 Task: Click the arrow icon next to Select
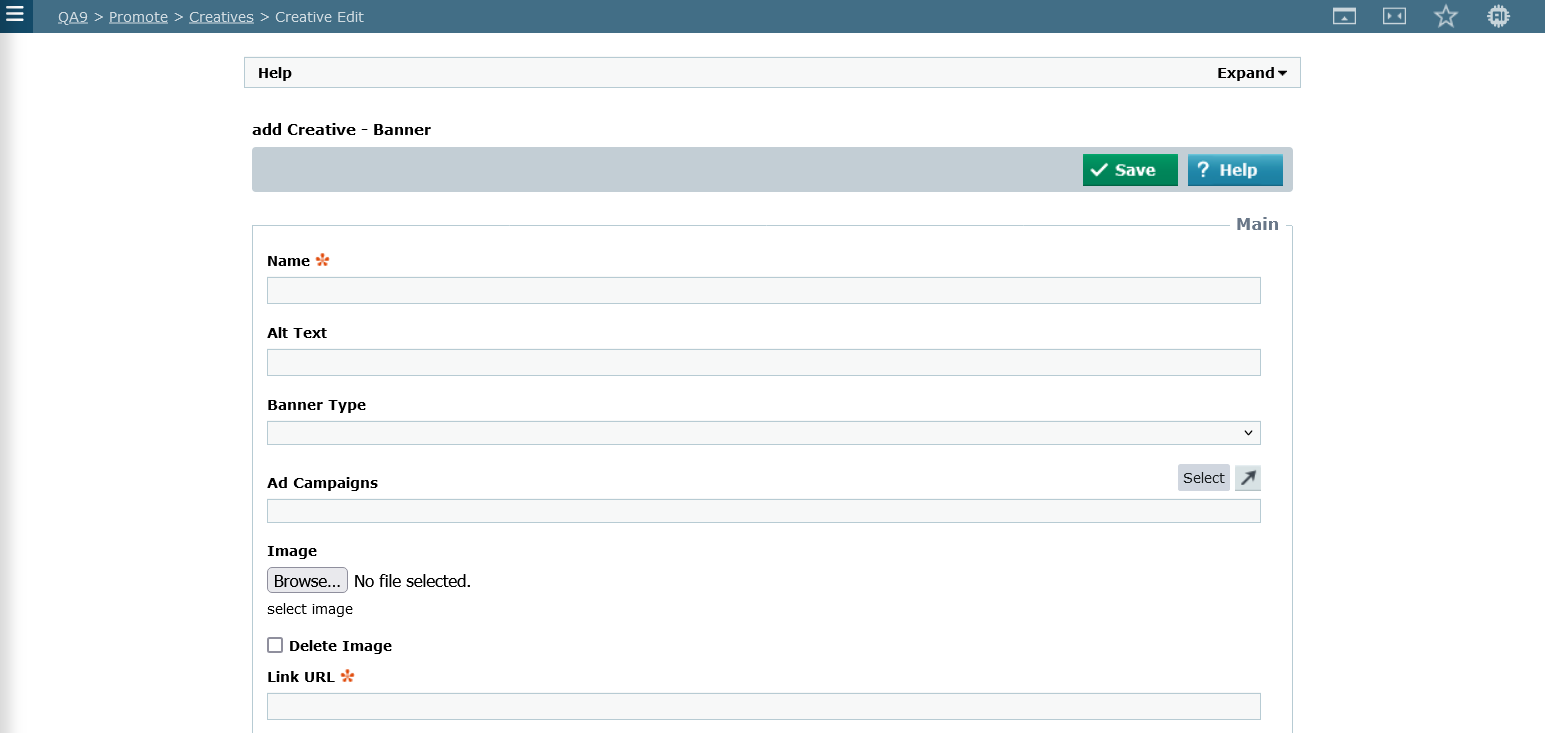tap(1247, 478)
